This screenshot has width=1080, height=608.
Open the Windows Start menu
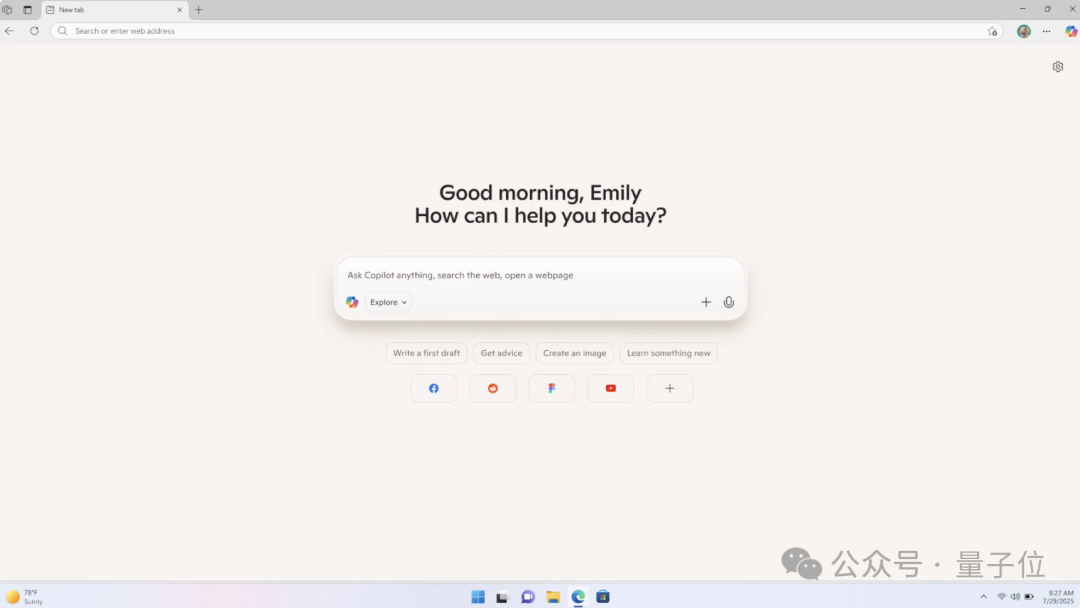point(478,597)
